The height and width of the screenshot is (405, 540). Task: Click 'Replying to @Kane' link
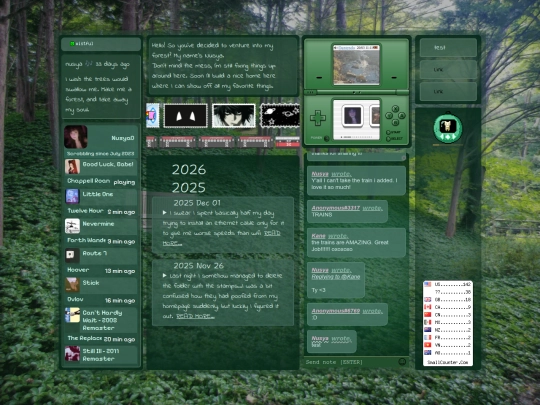336,277
